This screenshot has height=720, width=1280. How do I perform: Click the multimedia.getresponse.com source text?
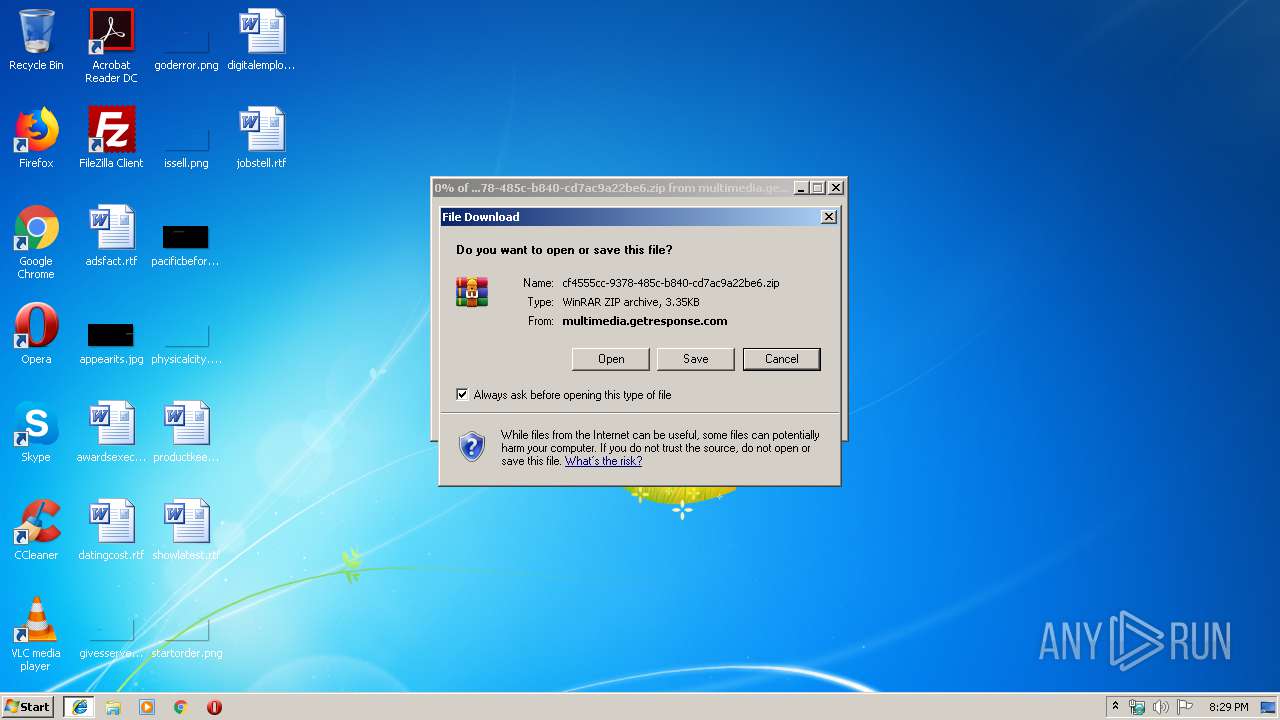point(644,321)
